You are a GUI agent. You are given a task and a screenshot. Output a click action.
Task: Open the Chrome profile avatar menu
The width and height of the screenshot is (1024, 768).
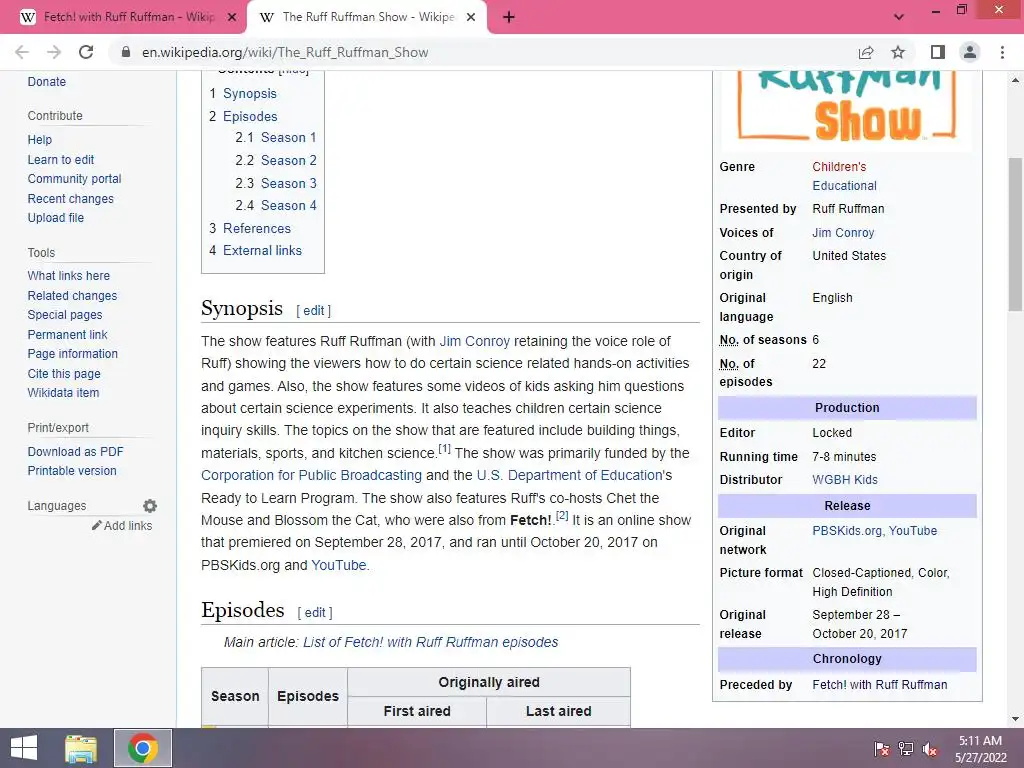click(x=970, y=52)
